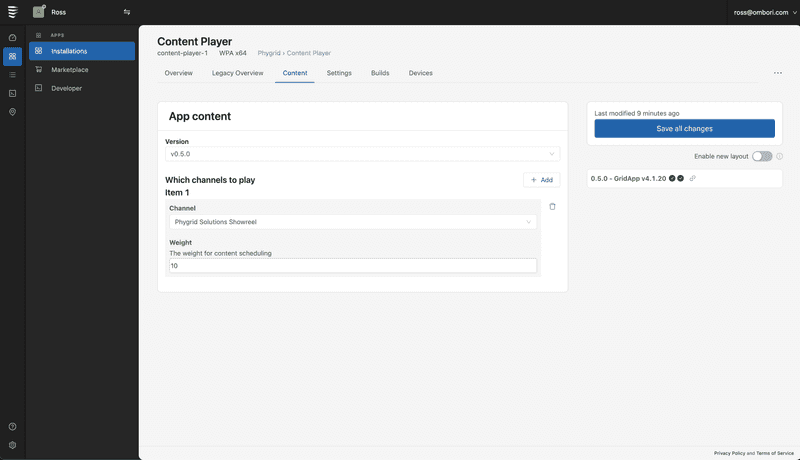
Task: Switch to the Settings tab
Action: (339, 73)
